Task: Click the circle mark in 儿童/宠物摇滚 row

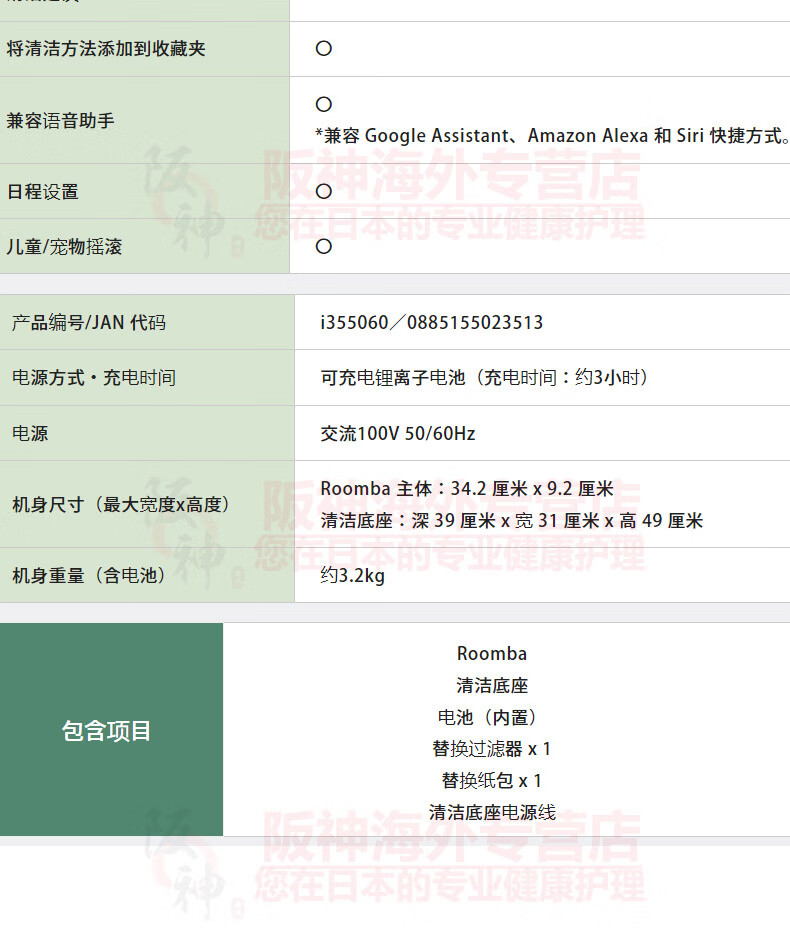Action: pos(324,246)
